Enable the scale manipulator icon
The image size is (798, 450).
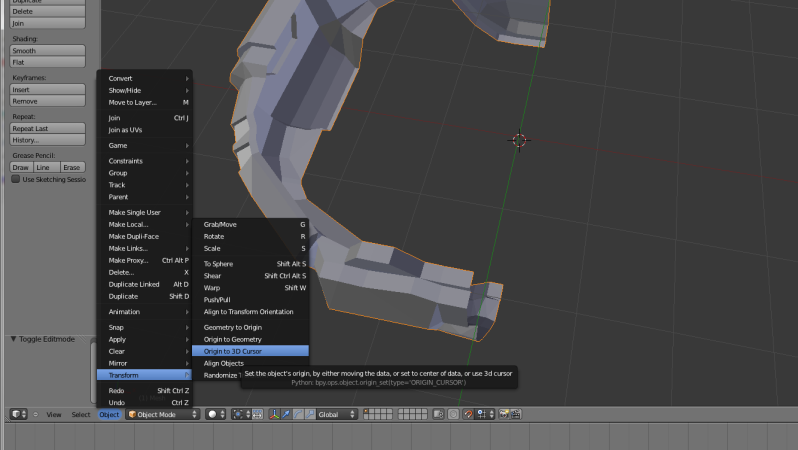click(x=309, y=414)
